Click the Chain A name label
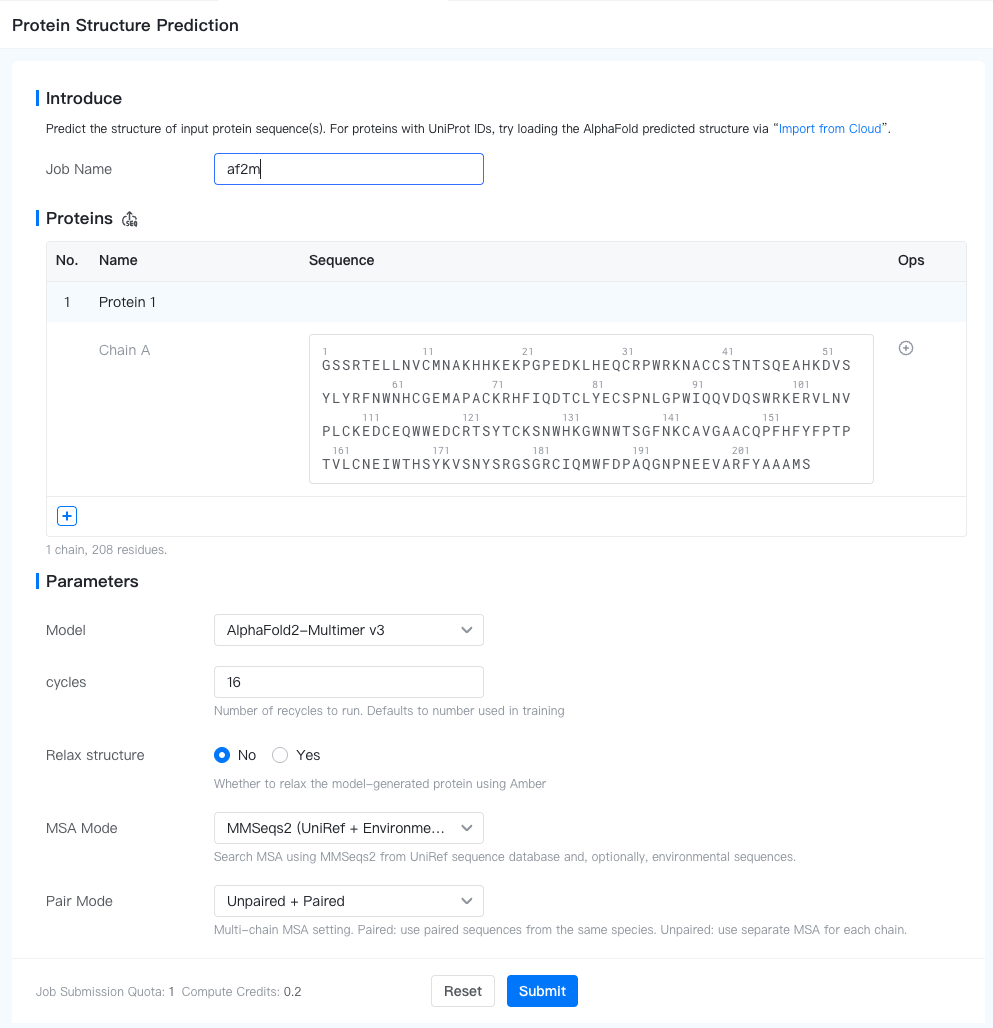This screenshot has width=993, height=1028. pos(125,350)
